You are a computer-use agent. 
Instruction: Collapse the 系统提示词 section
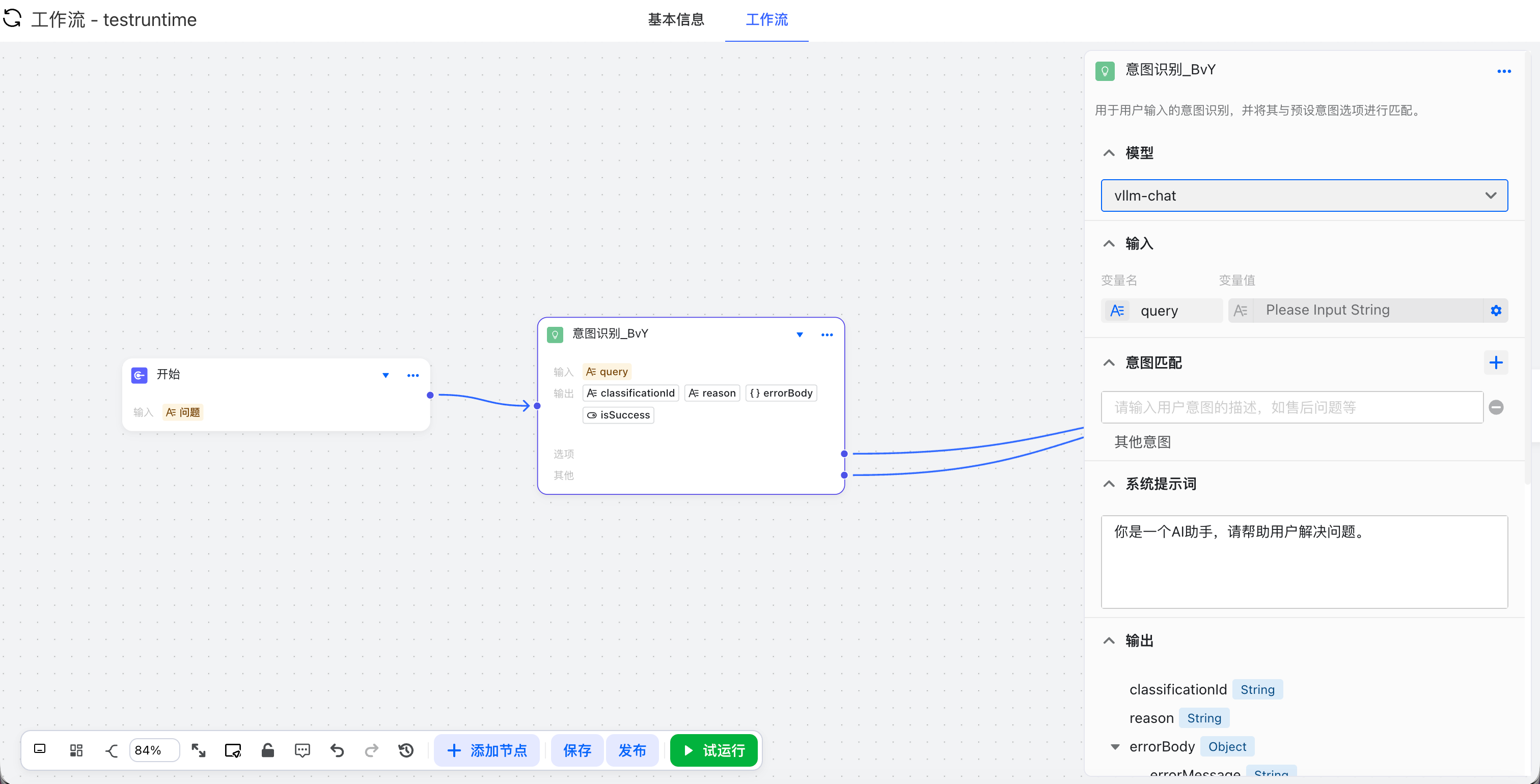coord(1109,484)
